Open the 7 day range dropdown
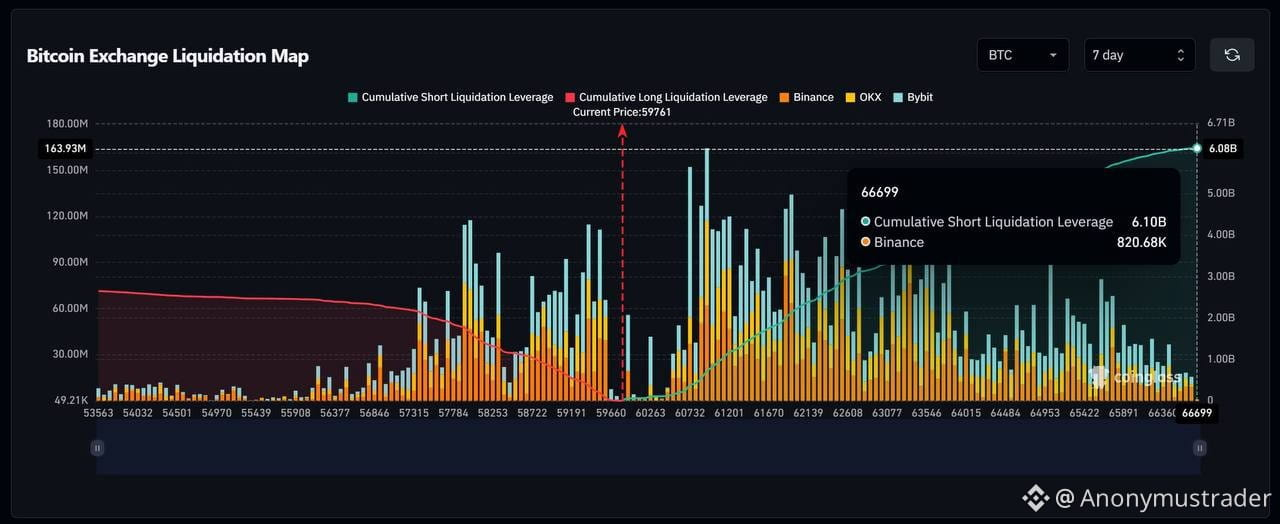This screenshot has width=1280, height=524. coord(1139,55)
